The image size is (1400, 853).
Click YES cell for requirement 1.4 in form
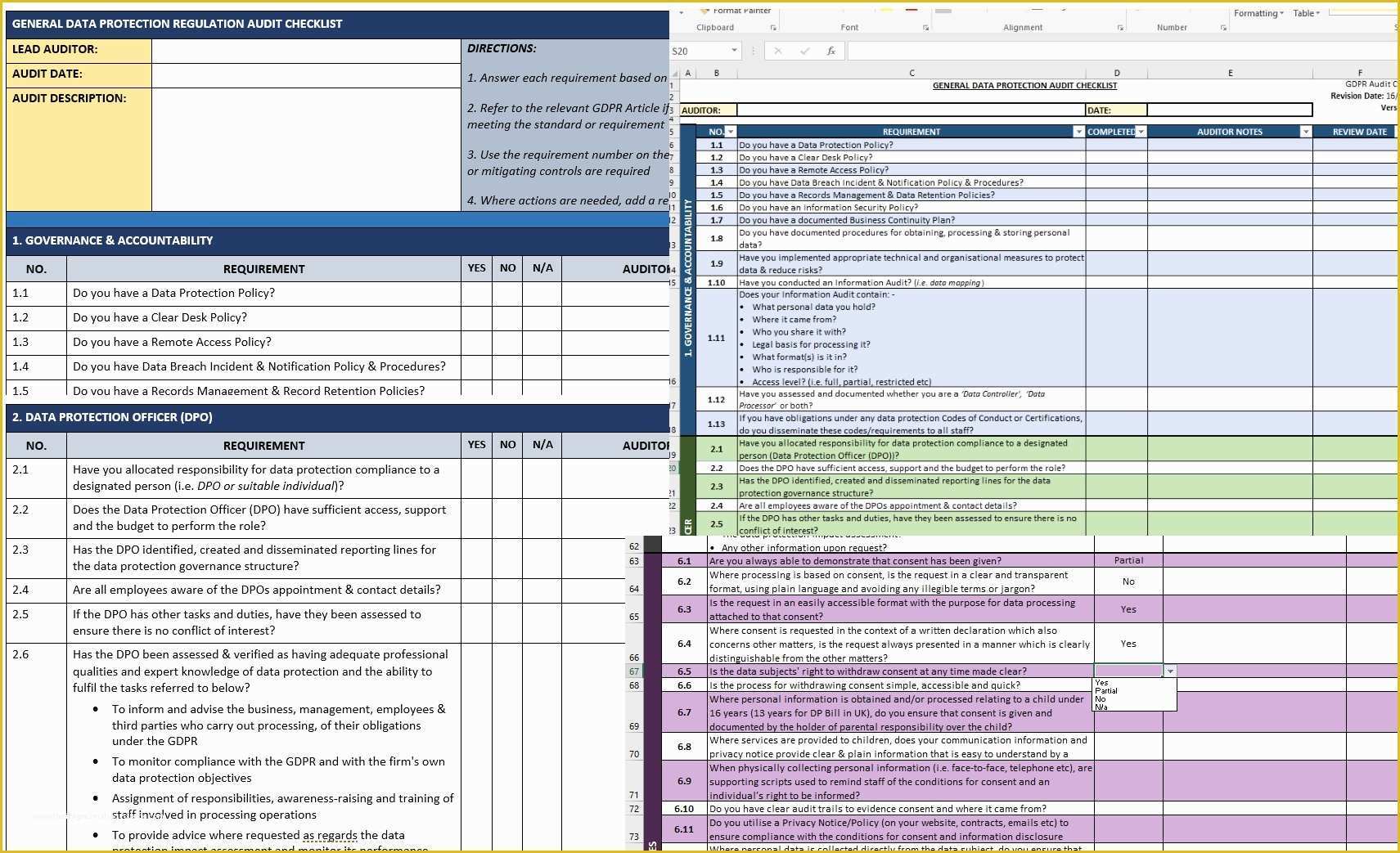[476, 367]
